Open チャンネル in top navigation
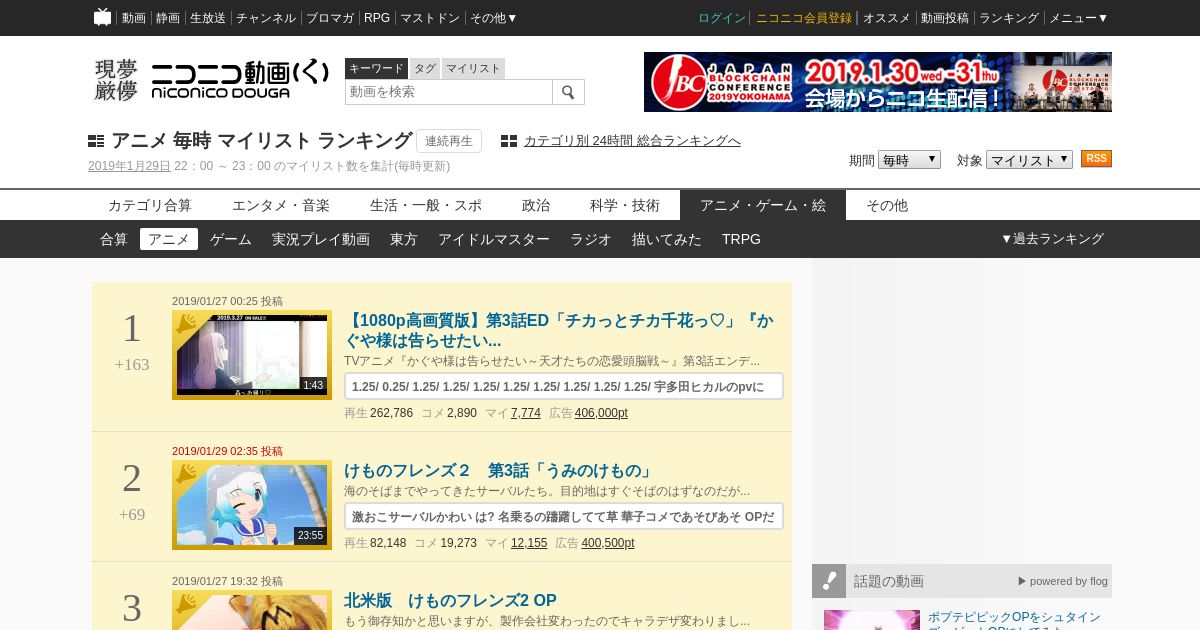The height and width of the screenshot is (630, 1200). (266, 18)
